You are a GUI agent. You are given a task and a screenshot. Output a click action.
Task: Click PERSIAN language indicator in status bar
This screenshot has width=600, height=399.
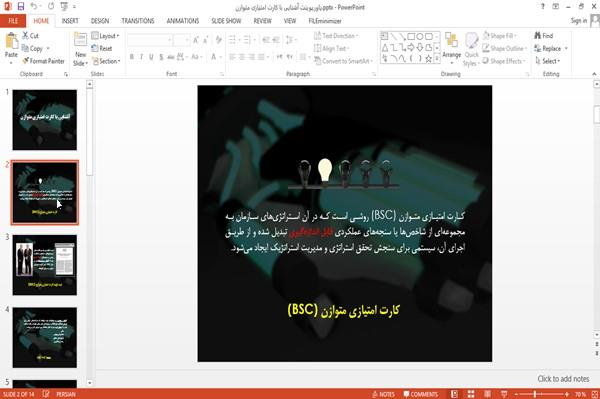coord(66,394)
